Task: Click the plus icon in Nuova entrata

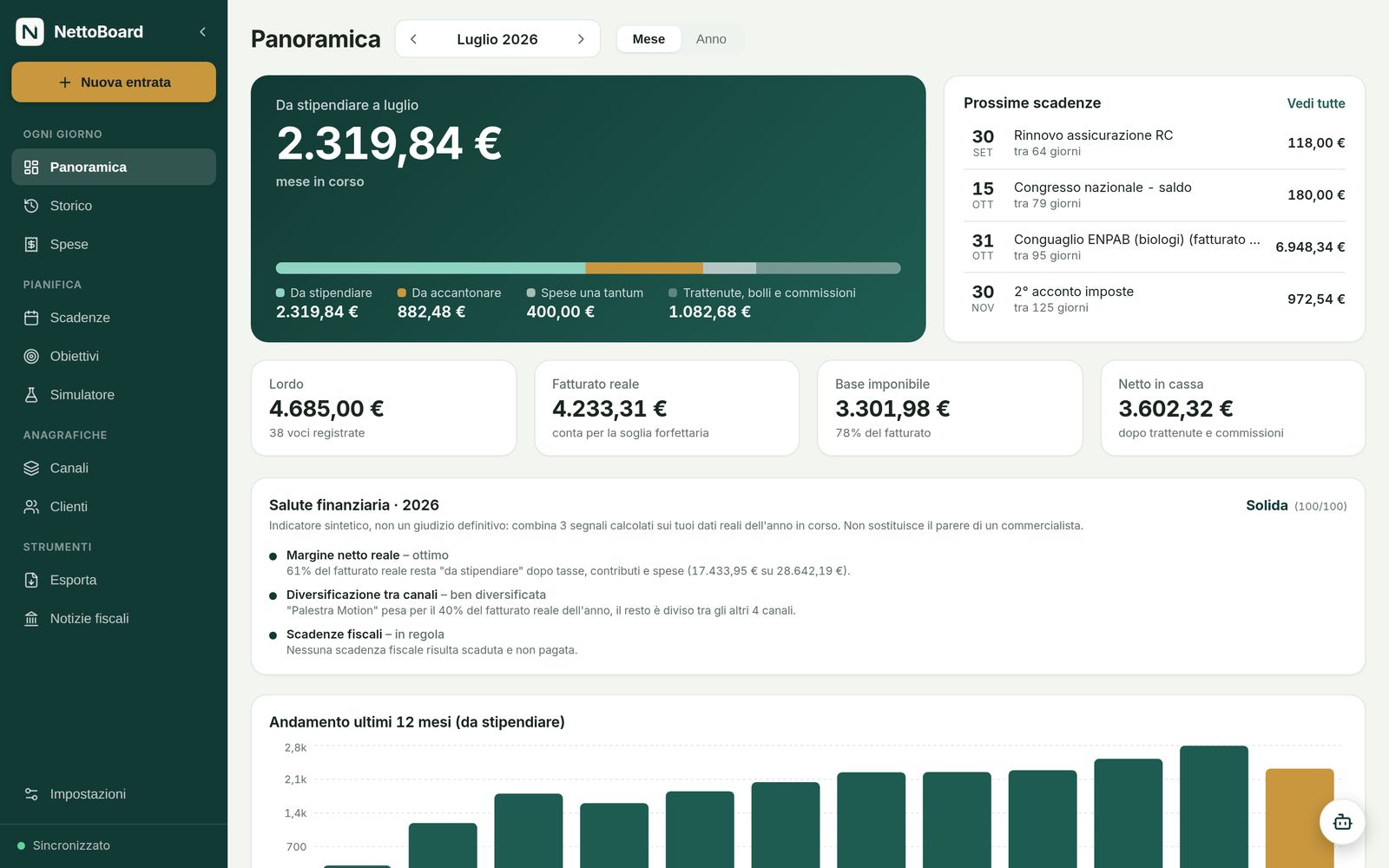Action: pos(65,82)
